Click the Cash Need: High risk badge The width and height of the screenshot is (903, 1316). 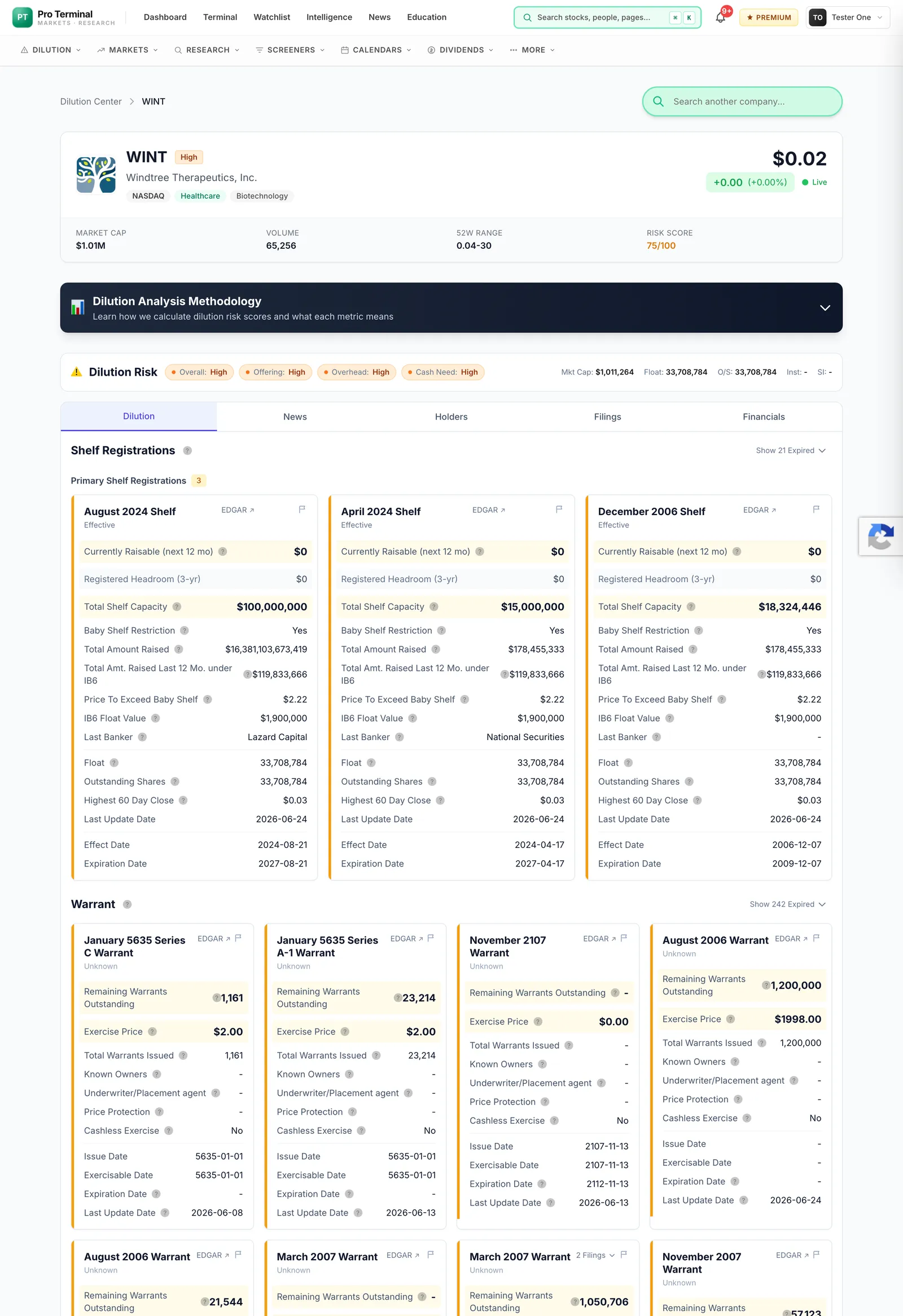442,372
